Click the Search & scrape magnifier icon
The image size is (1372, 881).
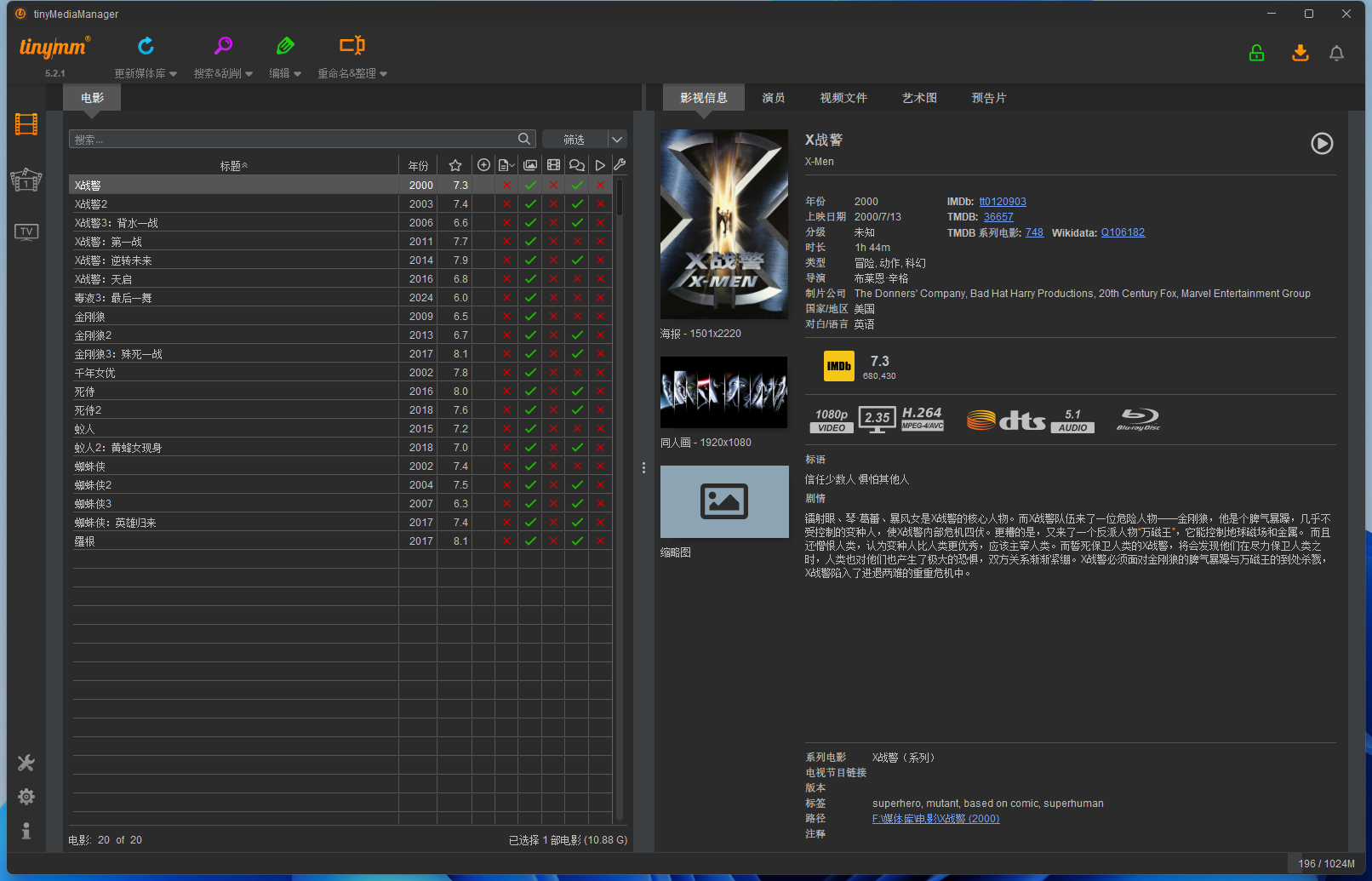pos(223,46)
